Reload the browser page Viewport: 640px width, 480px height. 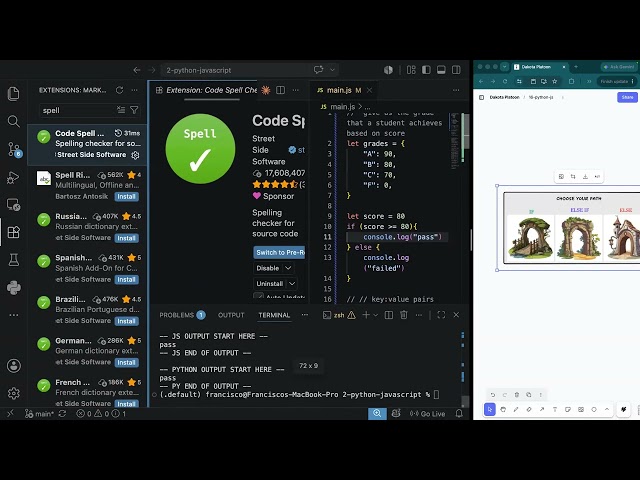pyautogui.click(x=505, y=81)
